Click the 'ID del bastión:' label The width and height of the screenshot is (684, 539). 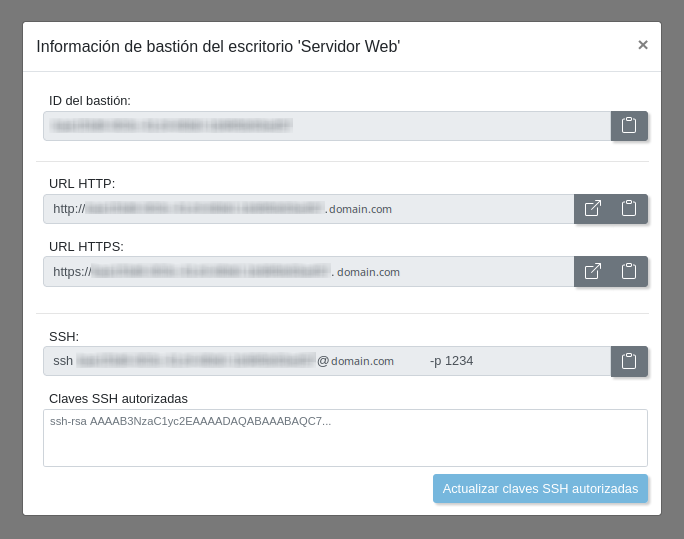tap(90, 100)
